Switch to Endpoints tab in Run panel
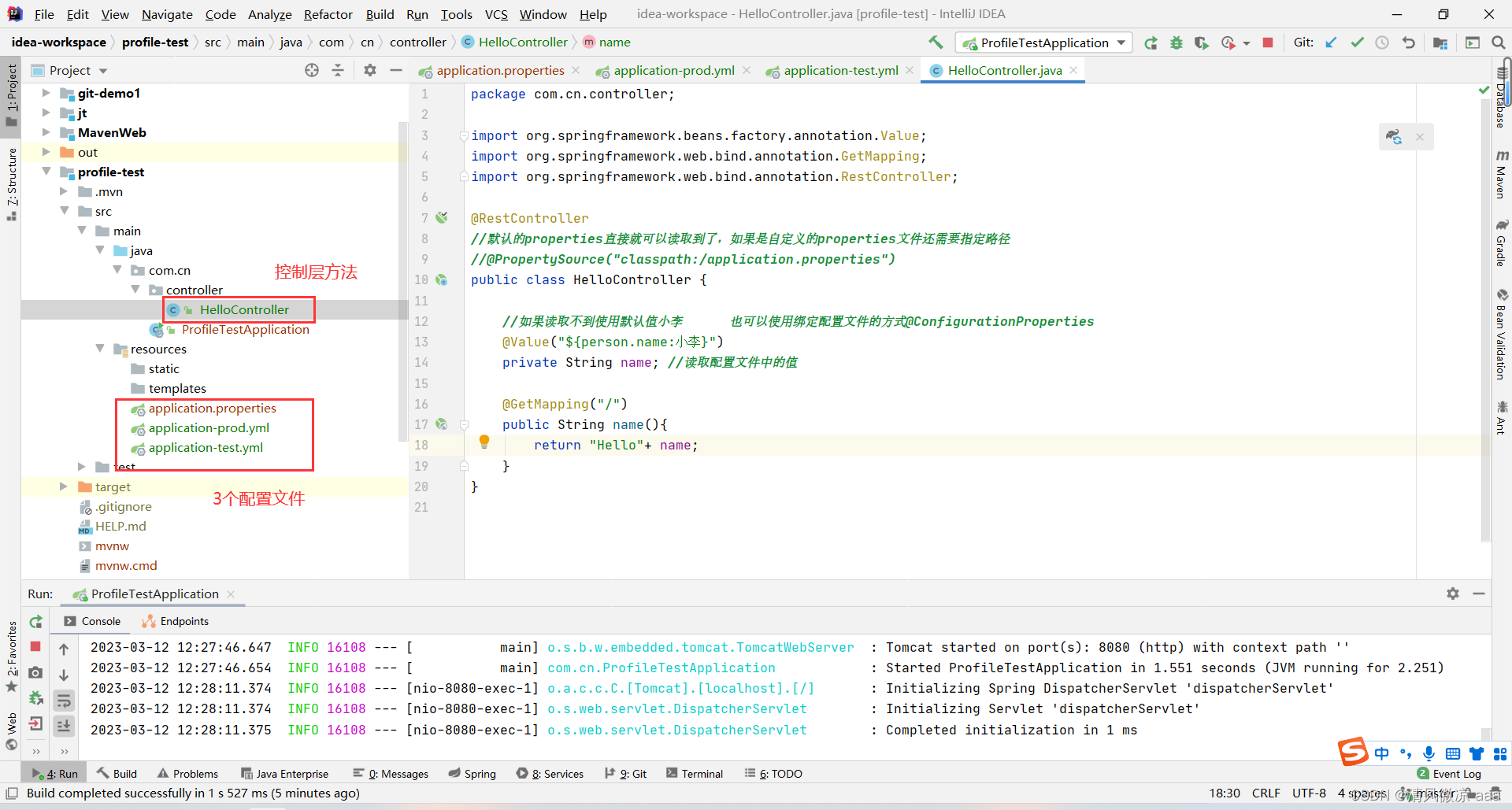 pos(176,621)
